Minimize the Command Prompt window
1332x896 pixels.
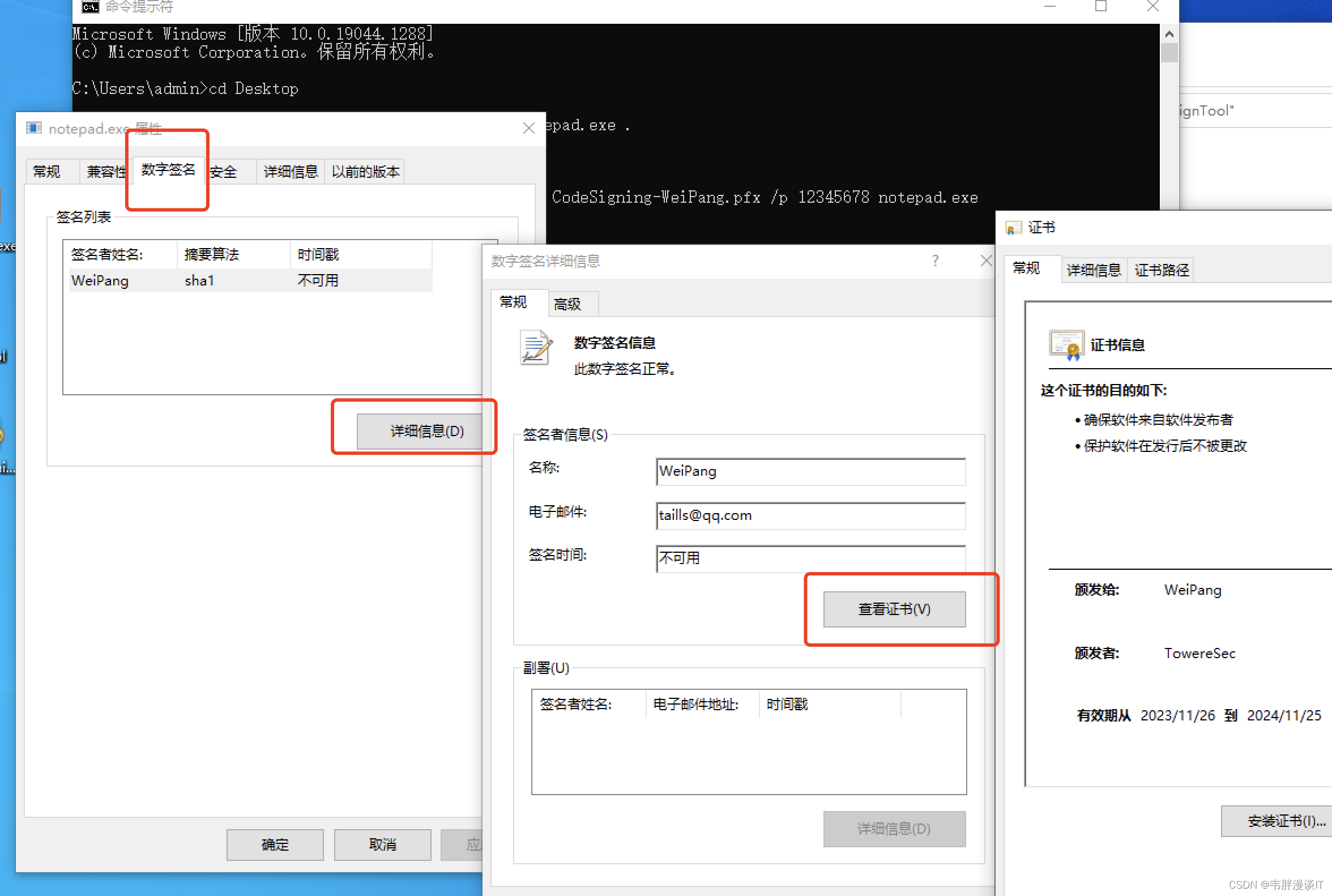tap(1050, 6)
